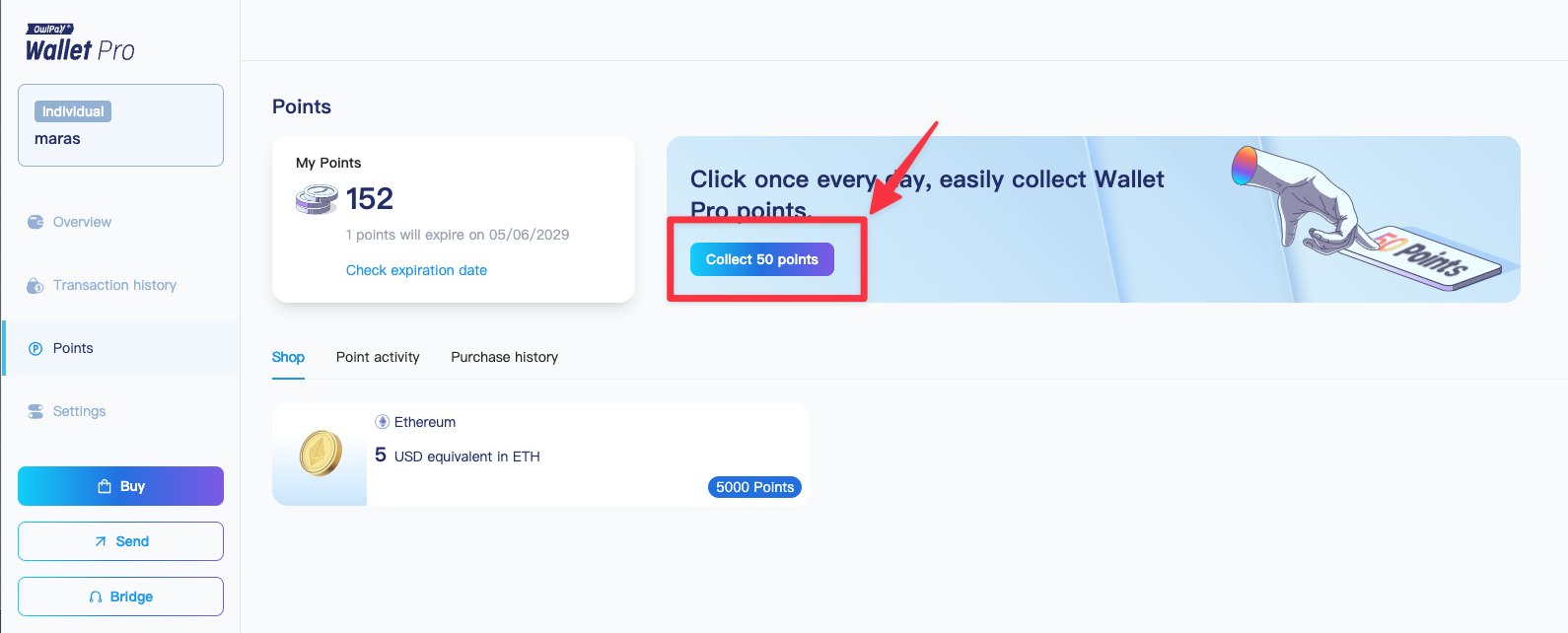Open Settings from the sidebar
Screen dimensions: 1568x633
tap(79, 411)
